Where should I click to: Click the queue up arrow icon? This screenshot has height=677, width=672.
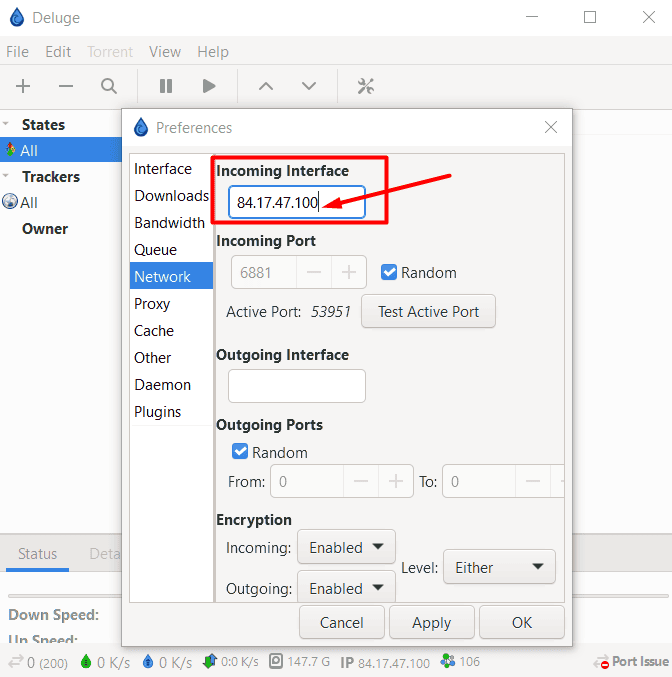pos(266,86)
